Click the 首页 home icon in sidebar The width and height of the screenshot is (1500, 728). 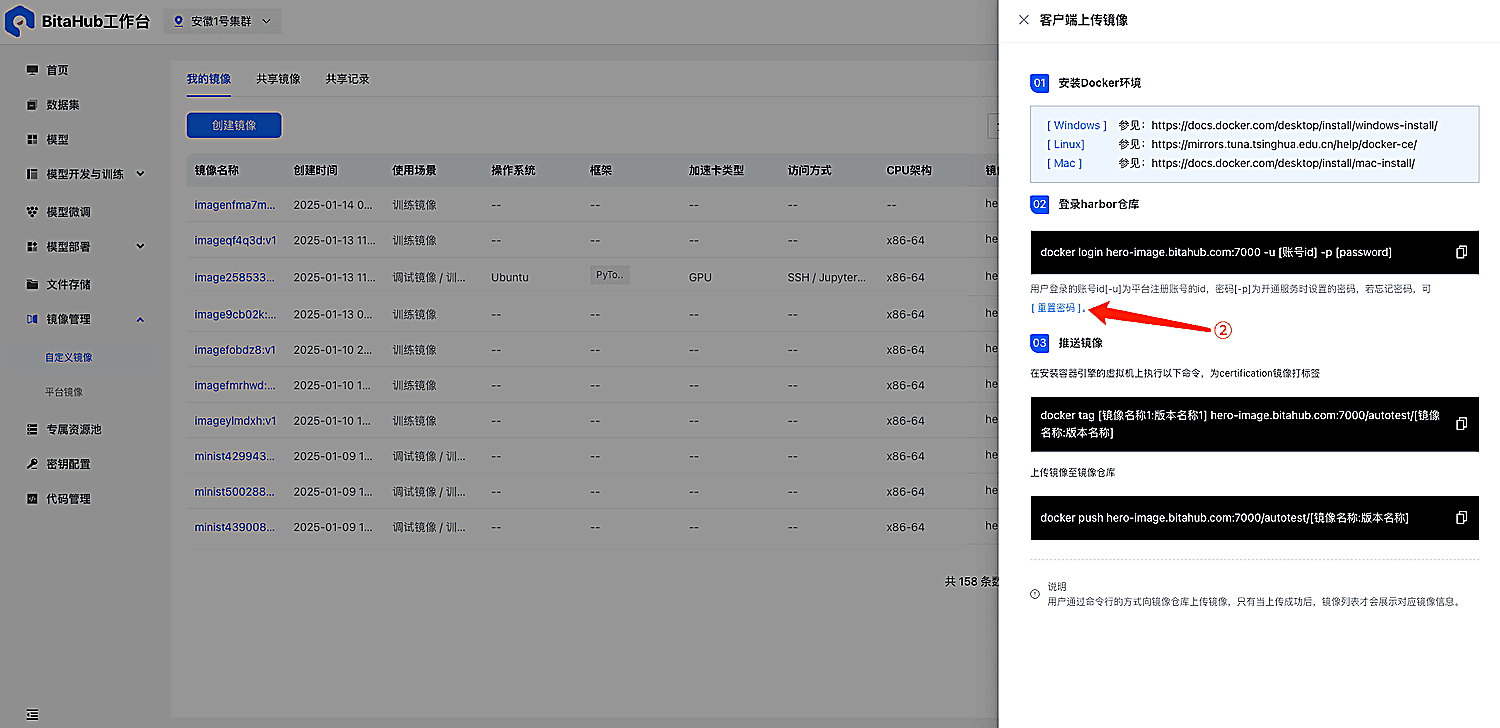click(32, 70)
